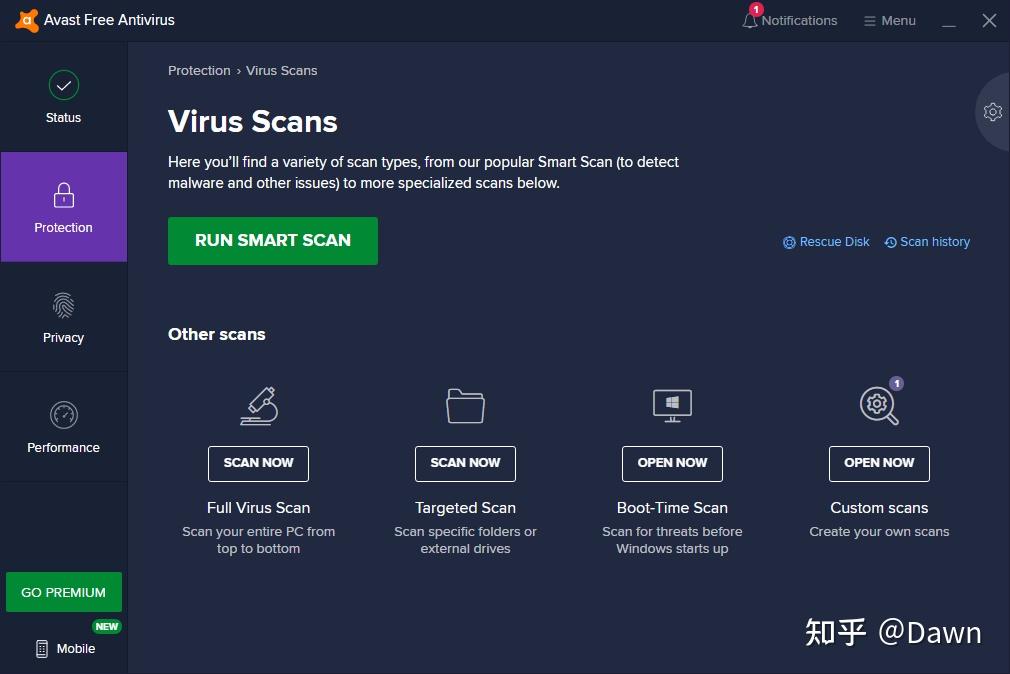Open the Rescue Disk link
Image resolution: width=1010 pixels, height=674 pixels.
pyautogui.click(x=826, y=242)
